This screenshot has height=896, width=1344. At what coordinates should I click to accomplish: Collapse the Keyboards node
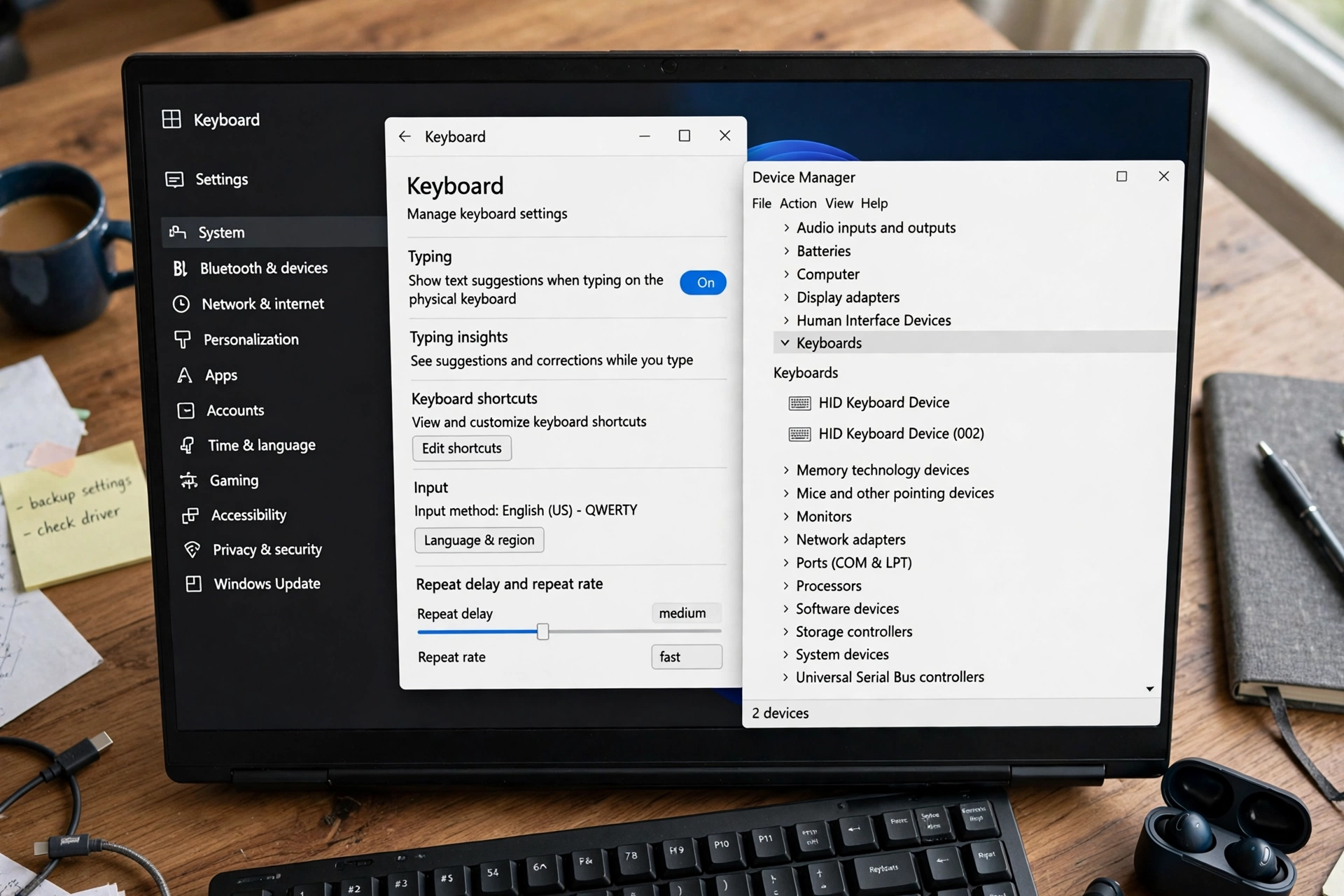coord(785,343)
